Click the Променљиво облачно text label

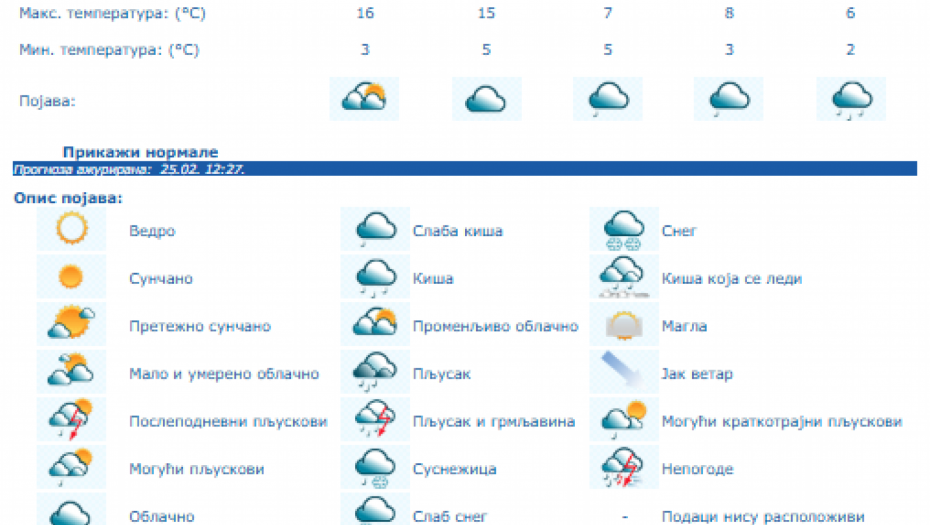pos(495,327)
